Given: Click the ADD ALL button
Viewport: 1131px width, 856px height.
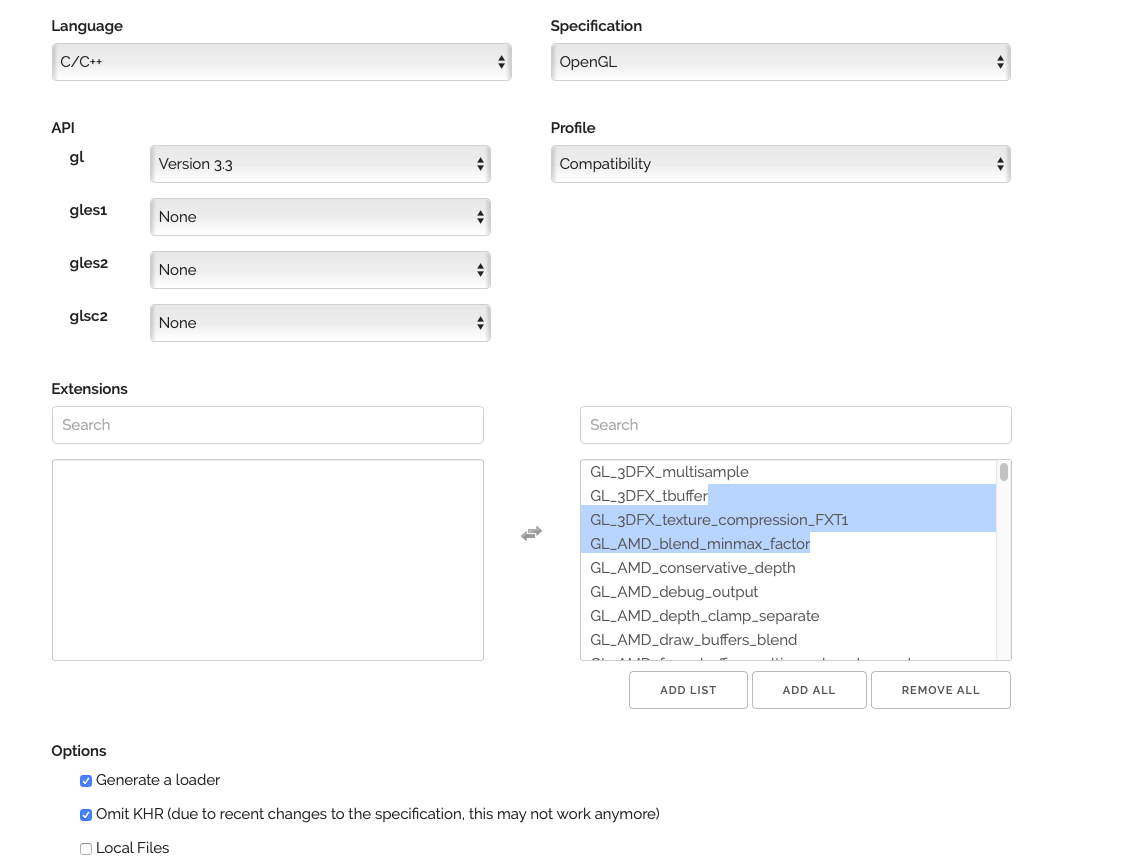Looking at the screenshot, I should (x=809, y=690).
